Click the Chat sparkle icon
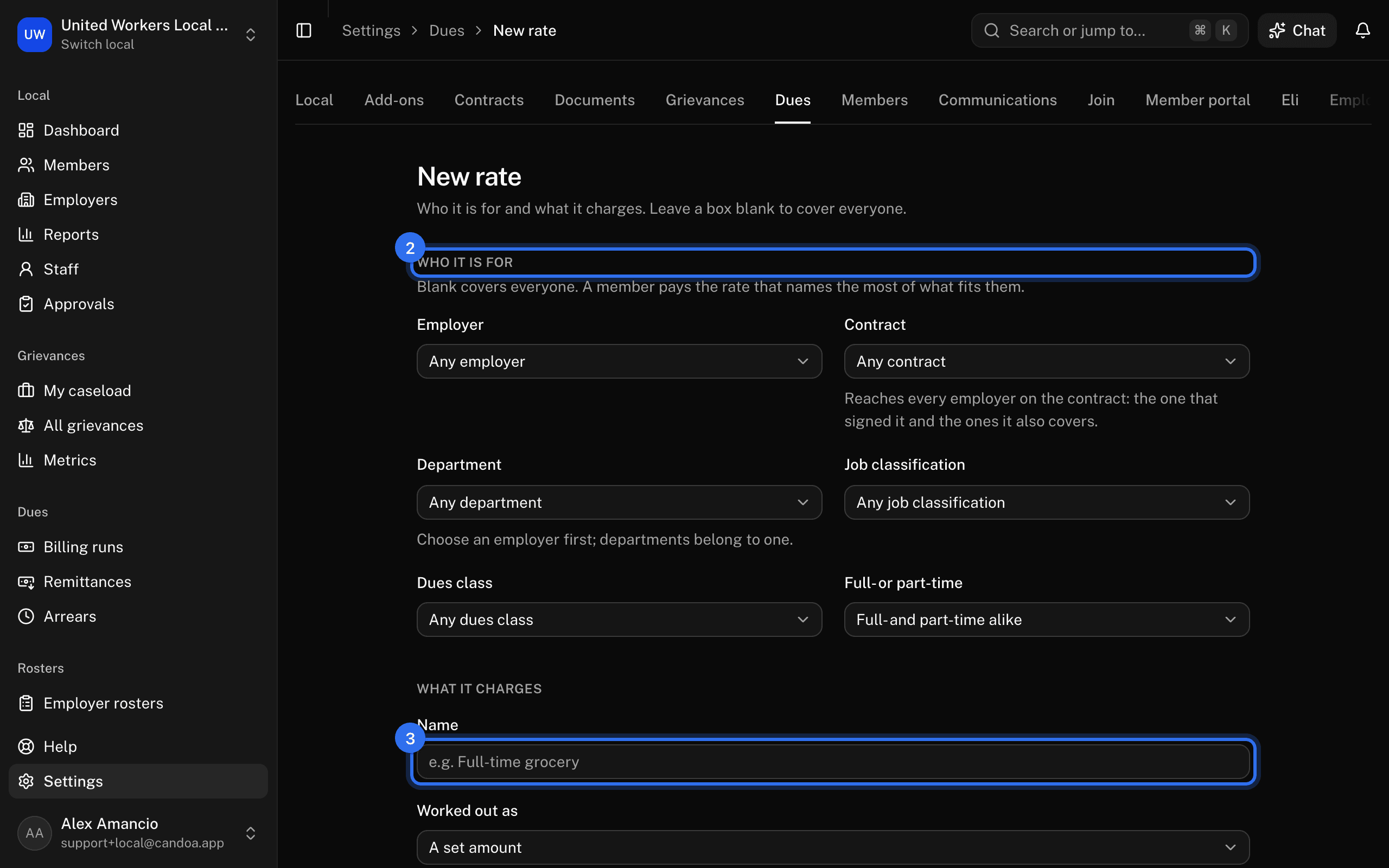Viewport: 1389px width, 868px height. [1277, 30]
